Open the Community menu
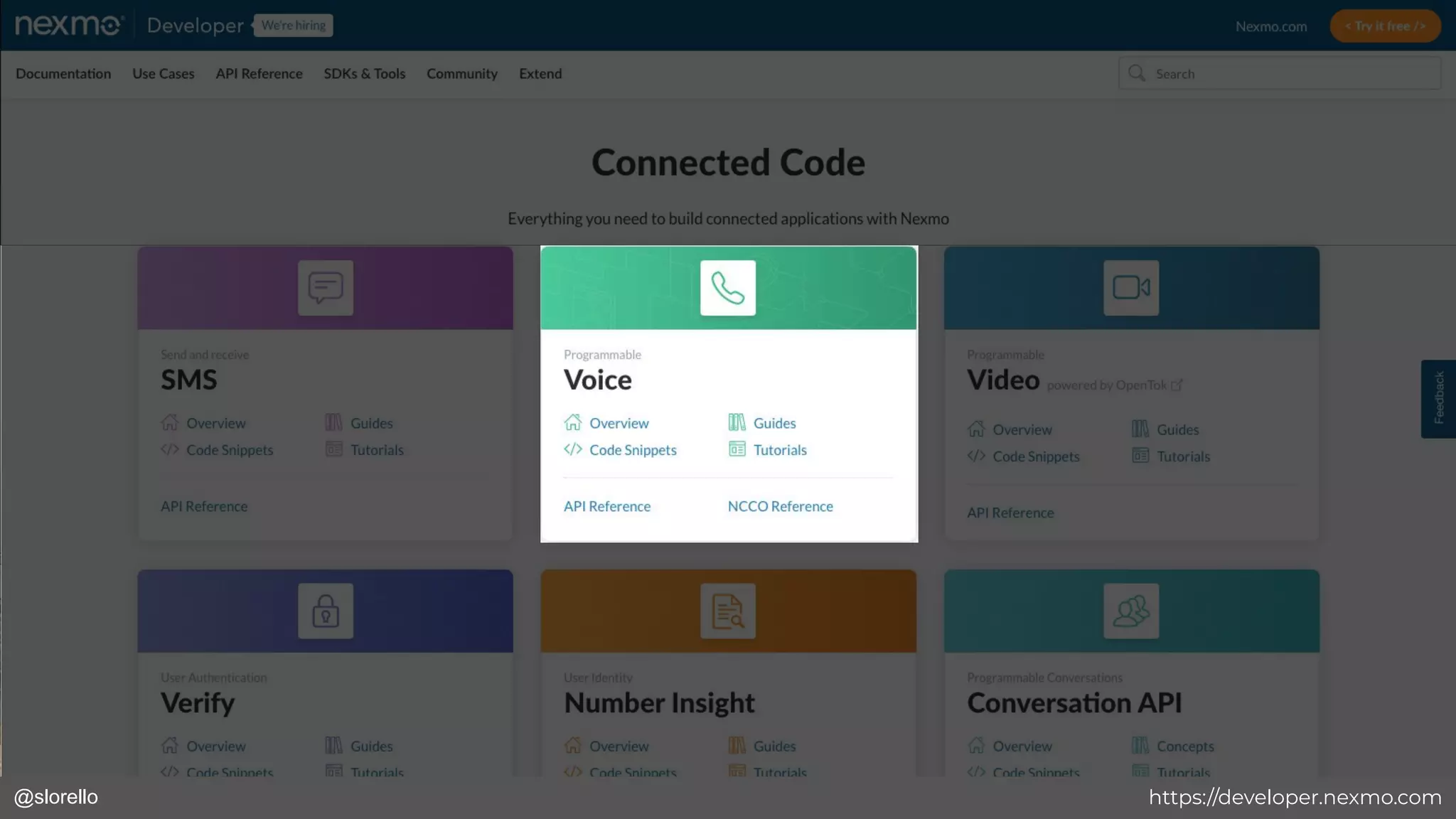 (461, 74)
